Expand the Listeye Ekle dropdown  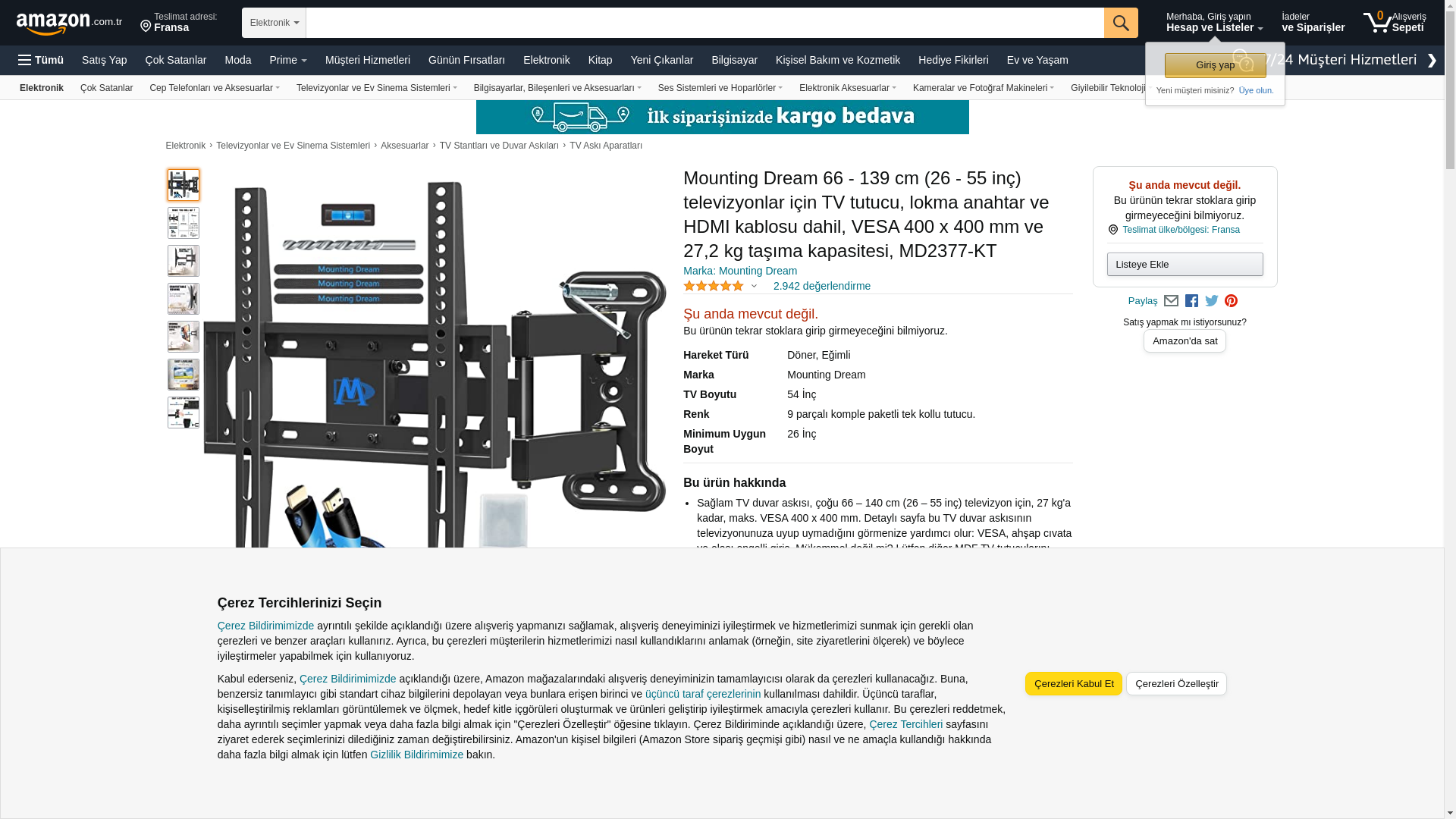(x=1185, y=264)
